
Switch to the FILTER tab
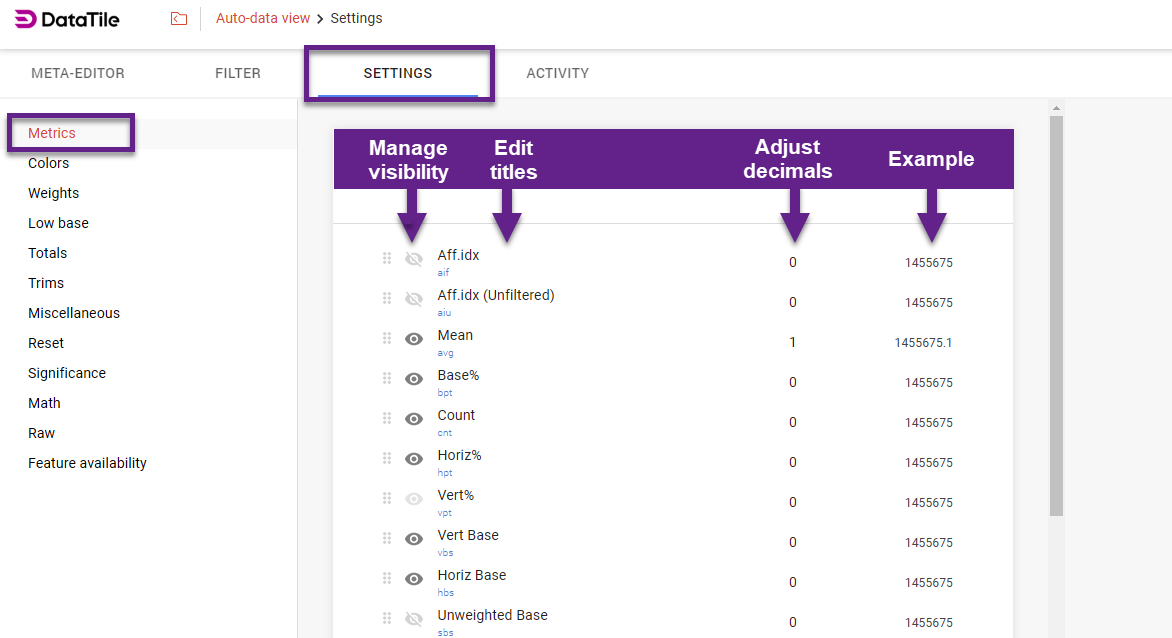tap(237, 73)
